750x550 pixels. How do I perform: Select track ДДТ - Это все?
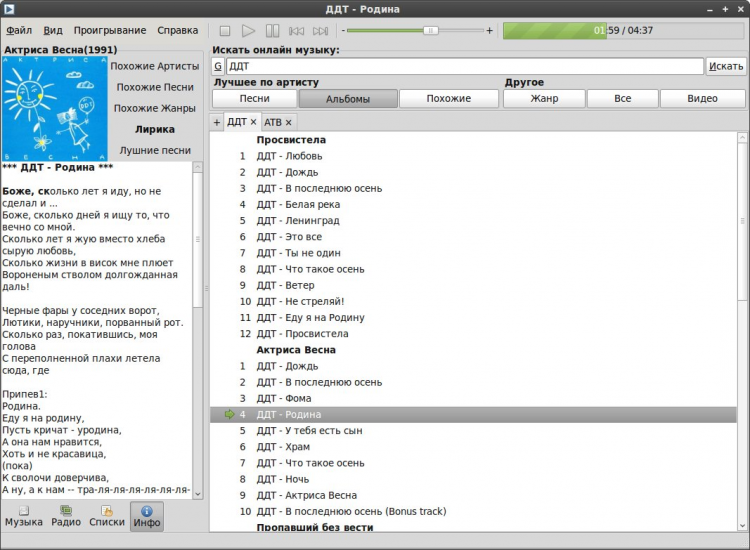473,237
